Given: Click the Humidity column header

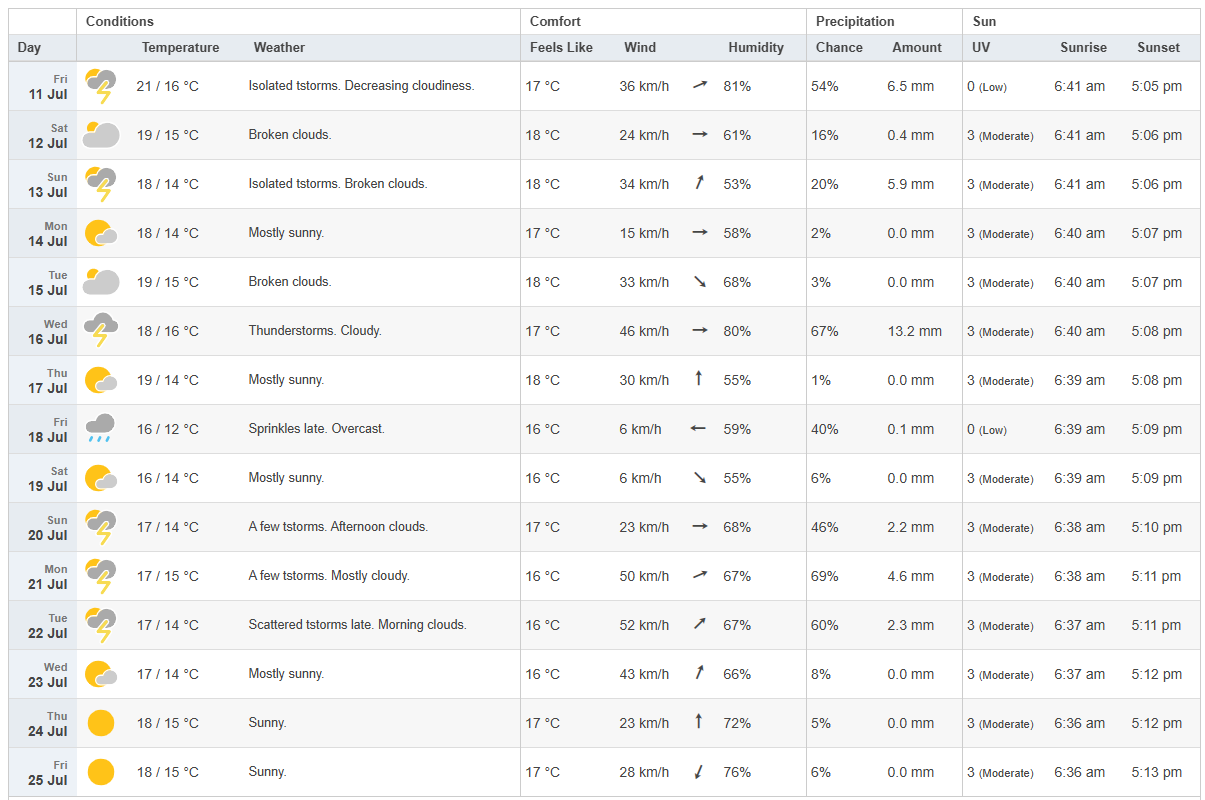Looking at the screenshot, I should [x=756, y=47].
